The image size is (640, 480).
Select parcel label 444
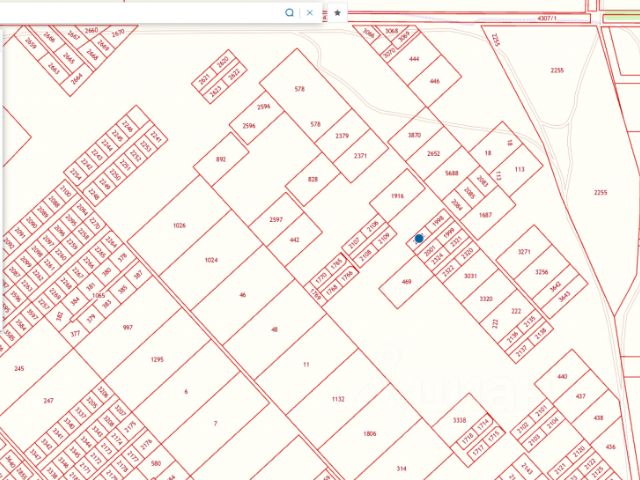[x=414, y=59]
